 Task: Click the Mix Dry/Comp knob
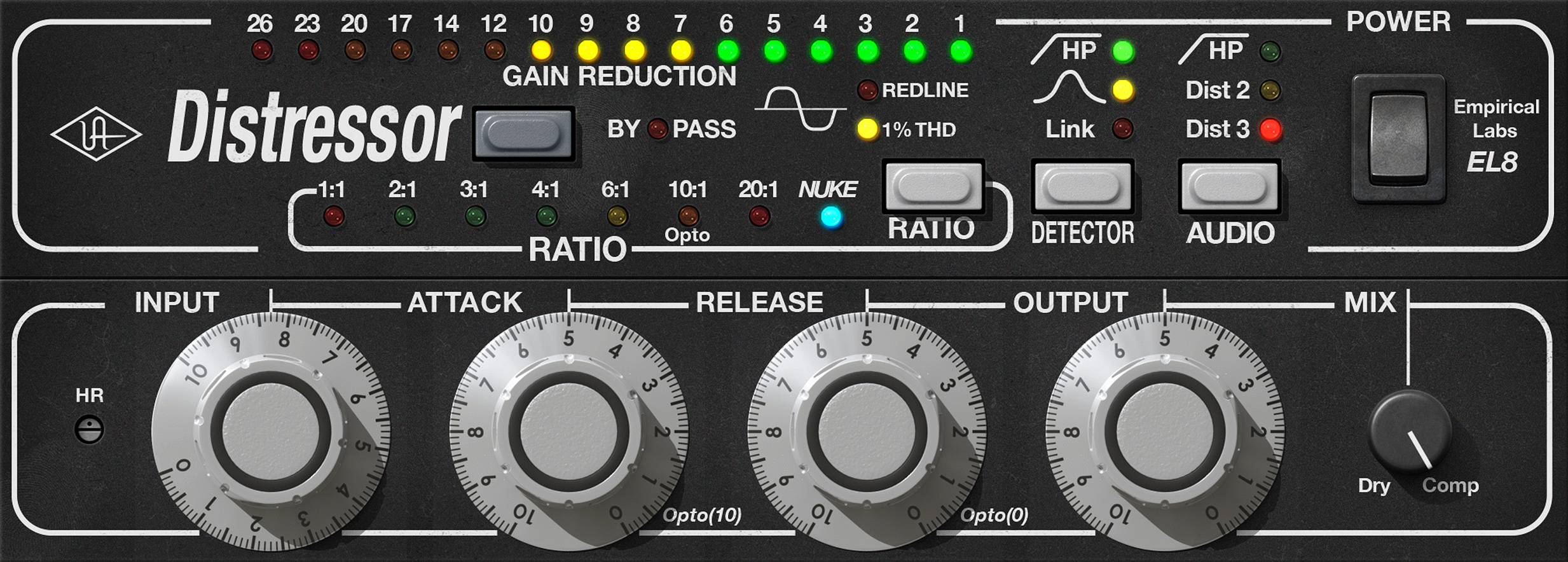coord(1409,430)
